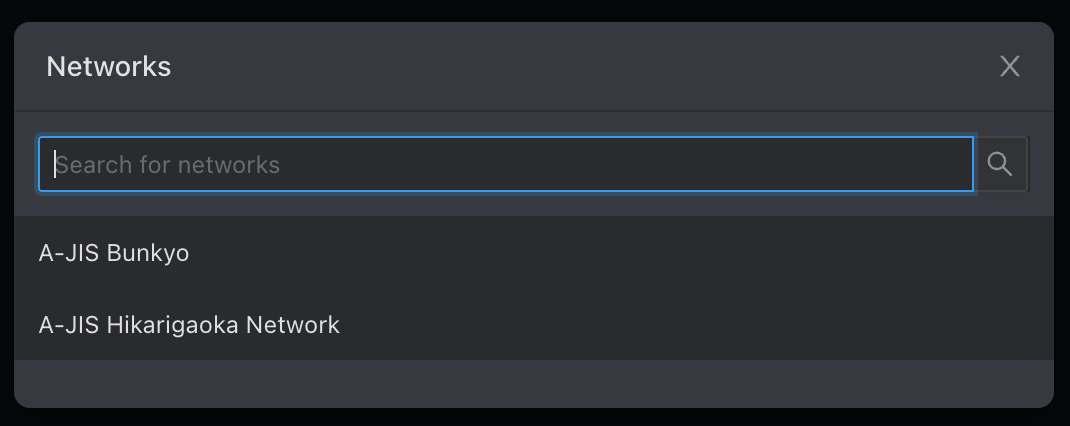Pick A-JIS Hikarigaoka Network from the list
The image size is (1070, 426).
(189, 325)
